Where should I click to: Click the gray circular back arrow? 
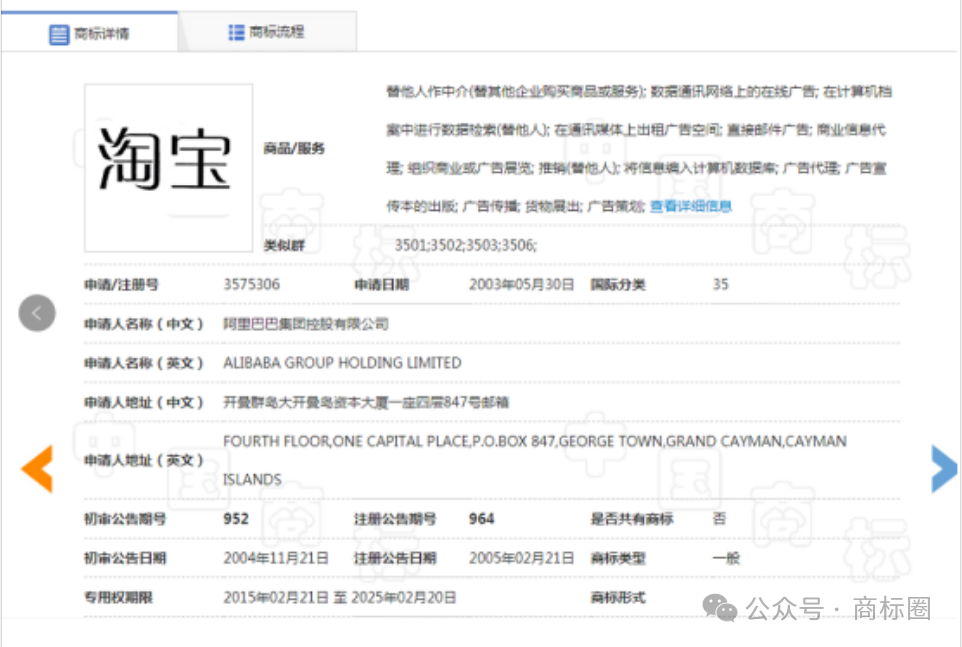click(37, 313)
